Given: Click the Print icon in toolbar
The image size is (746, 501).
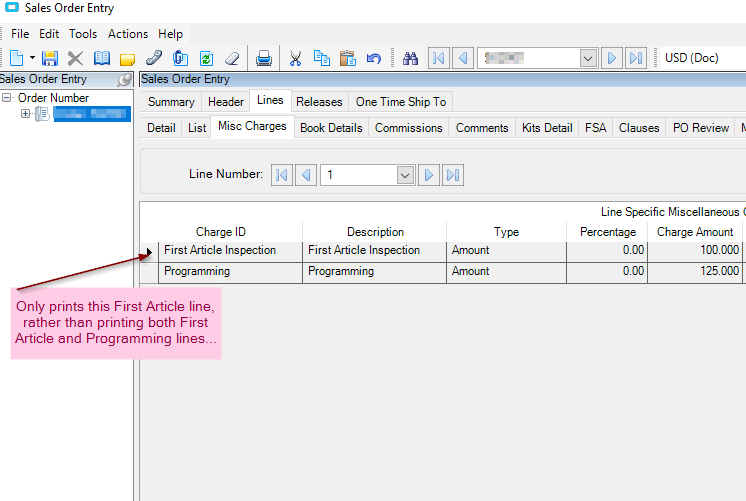Looking at the screenshot, I should tap(264, 59).
